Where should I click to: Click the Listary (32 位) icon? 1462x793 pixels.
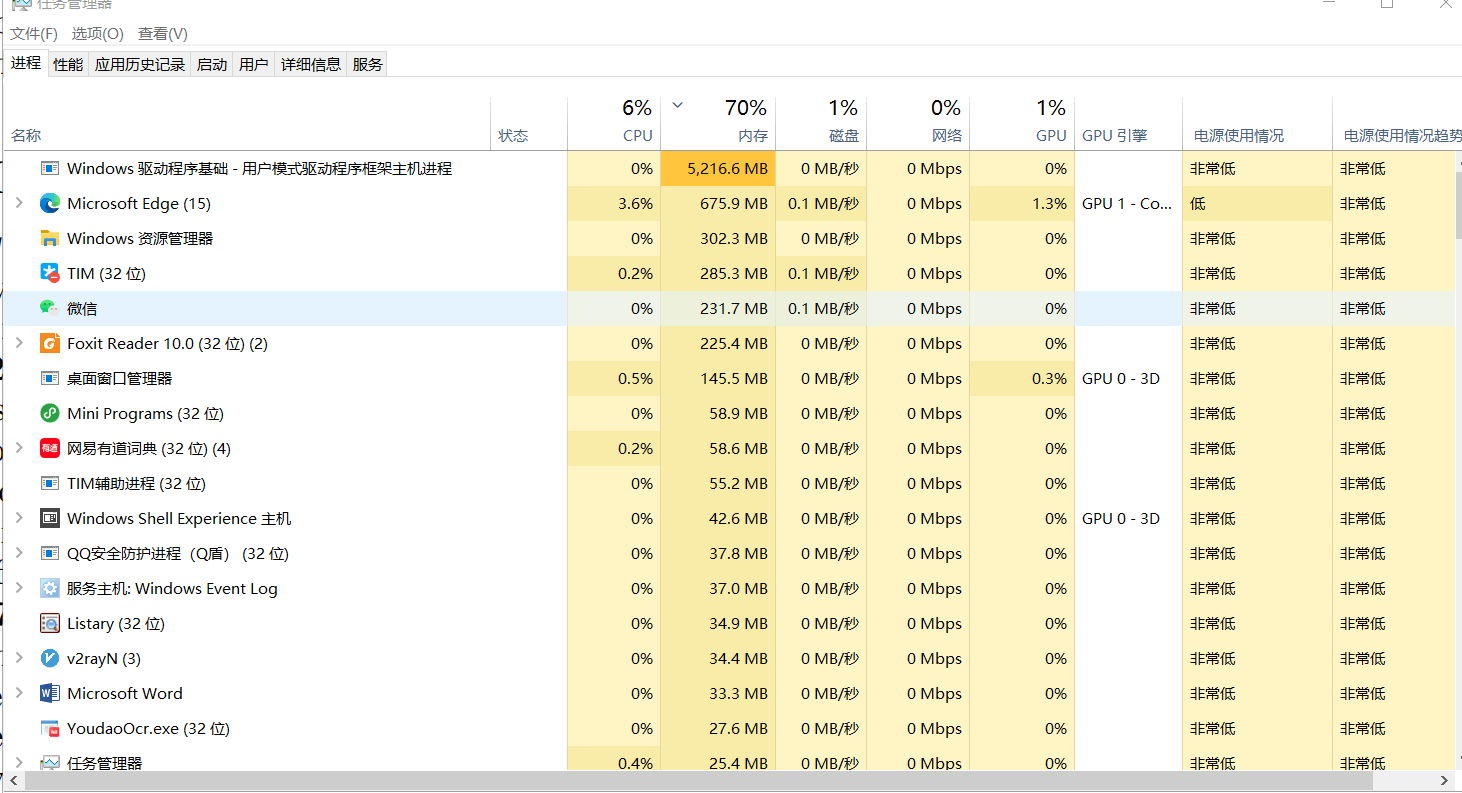point(50,623)
